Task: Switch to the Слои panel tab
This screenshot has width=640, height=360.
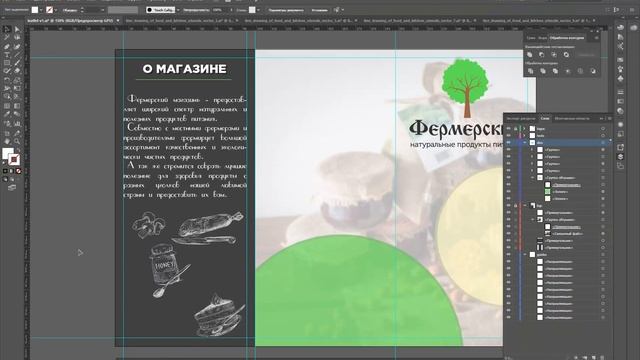Action: [545, 118]
